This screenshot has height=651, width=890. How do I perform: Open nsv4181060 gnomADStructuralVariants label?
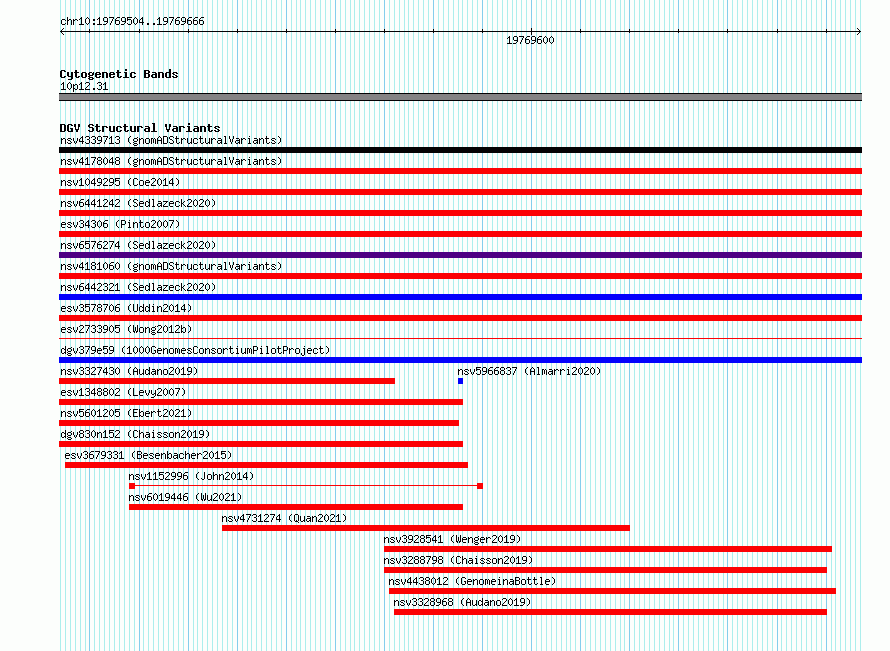coord(171,266)
